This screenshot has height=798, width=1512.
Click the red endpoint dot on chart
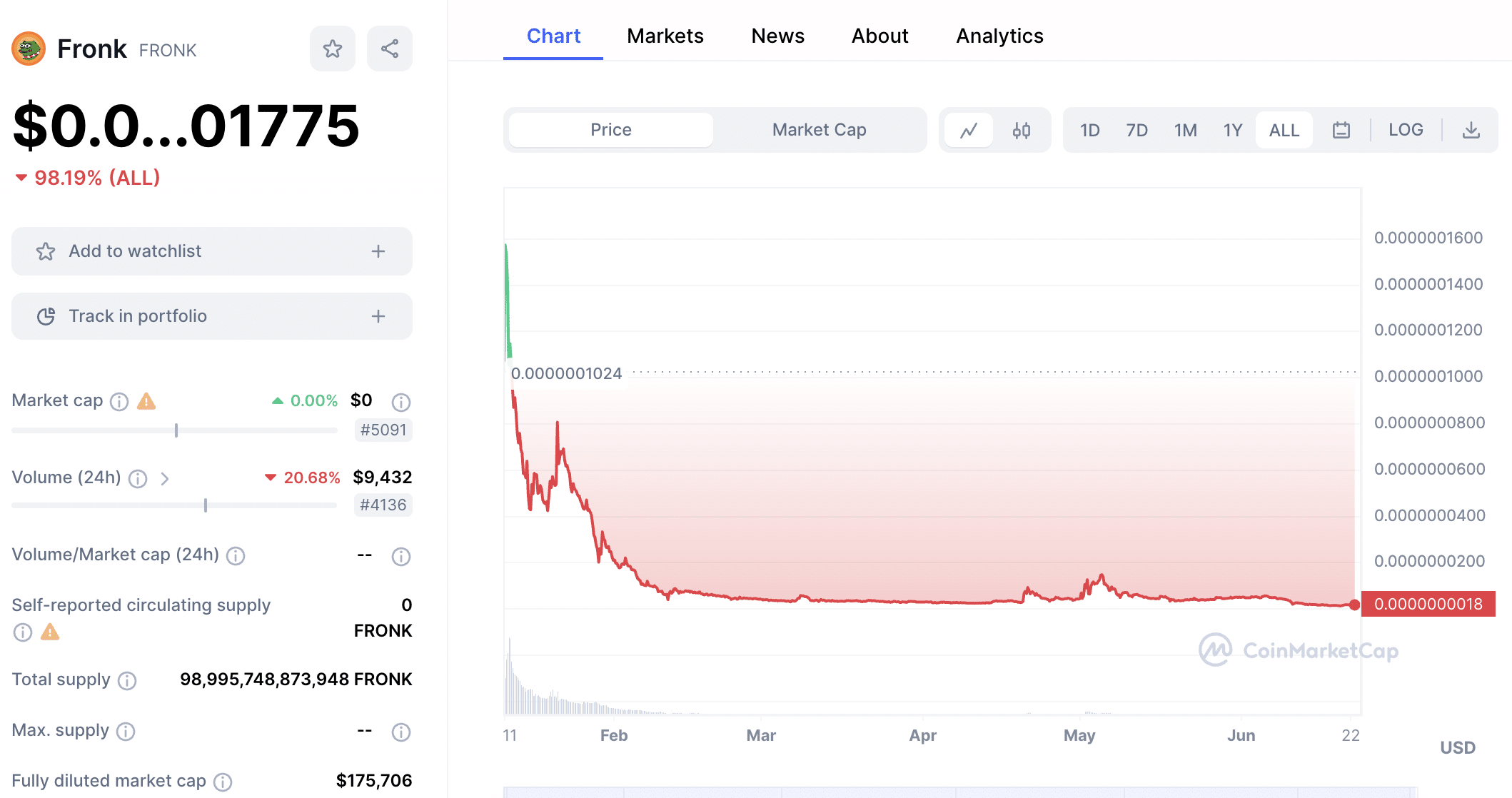pos(1354,605)
